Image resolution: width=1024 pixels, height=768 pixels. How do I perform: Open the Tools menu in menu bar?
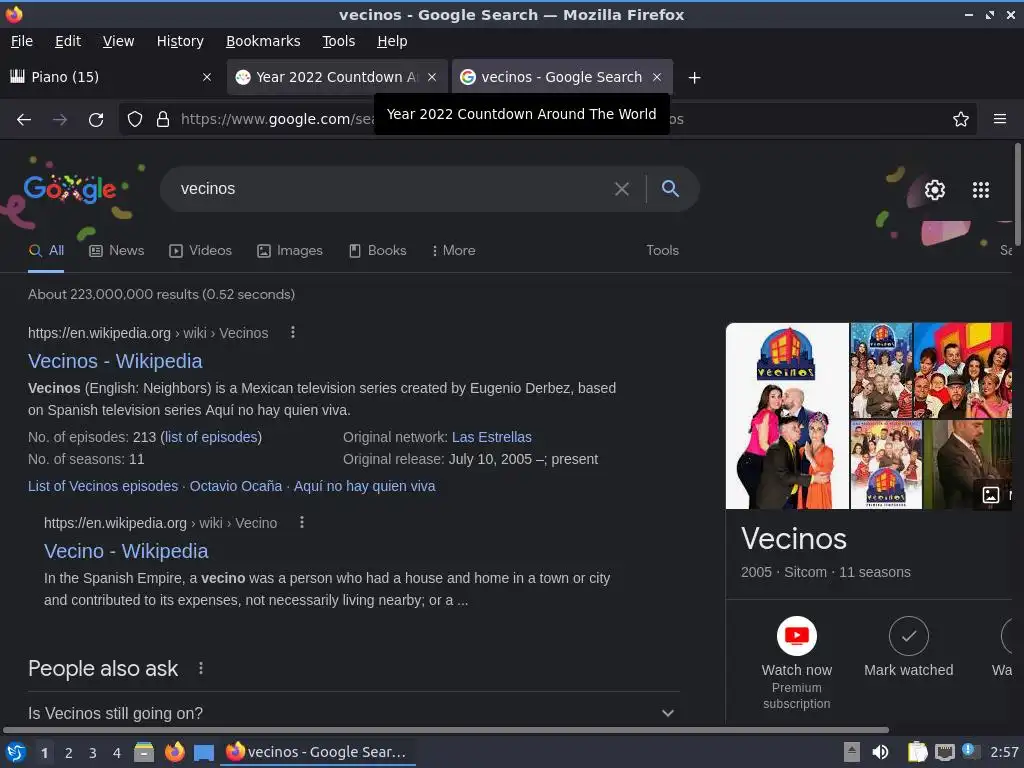coord(338,41)
